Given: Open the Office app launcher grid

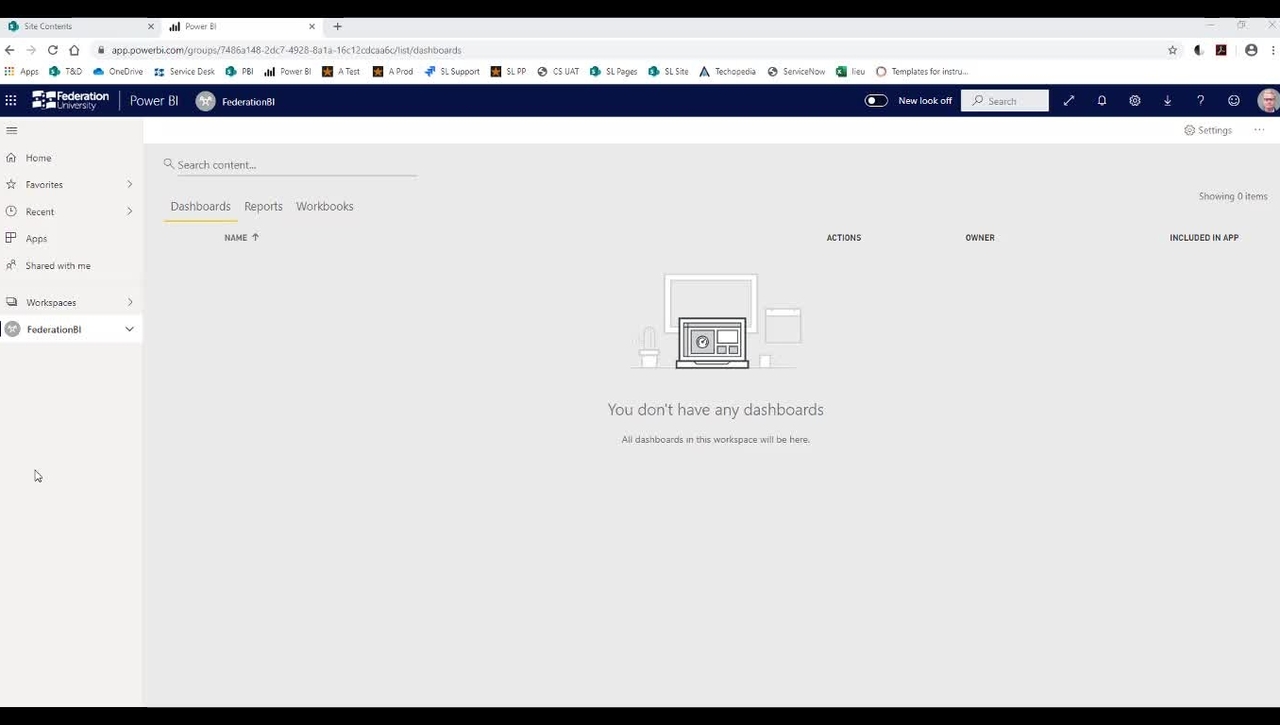Looking at the screenshot, I should [x=11, y=101].
